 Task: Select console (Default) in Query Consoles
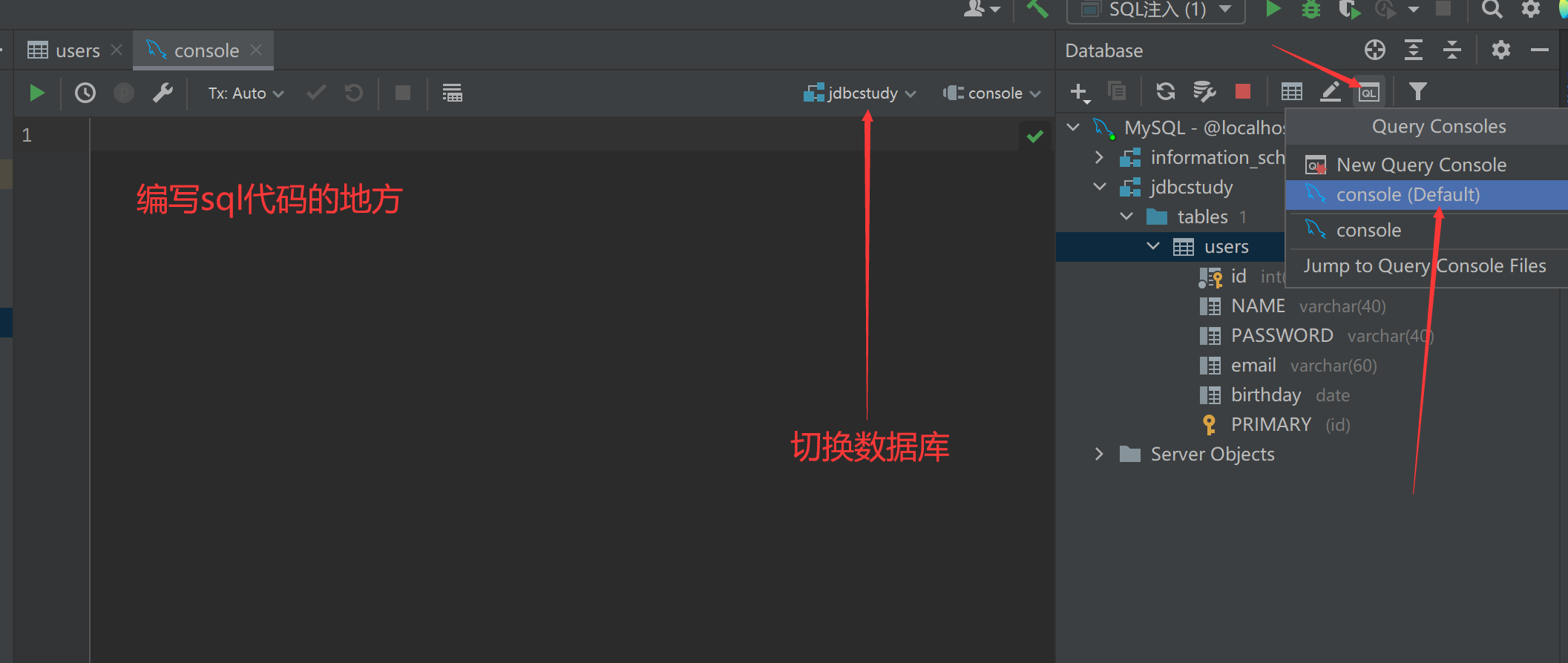pyautogui.click(x=1426, y=195)
